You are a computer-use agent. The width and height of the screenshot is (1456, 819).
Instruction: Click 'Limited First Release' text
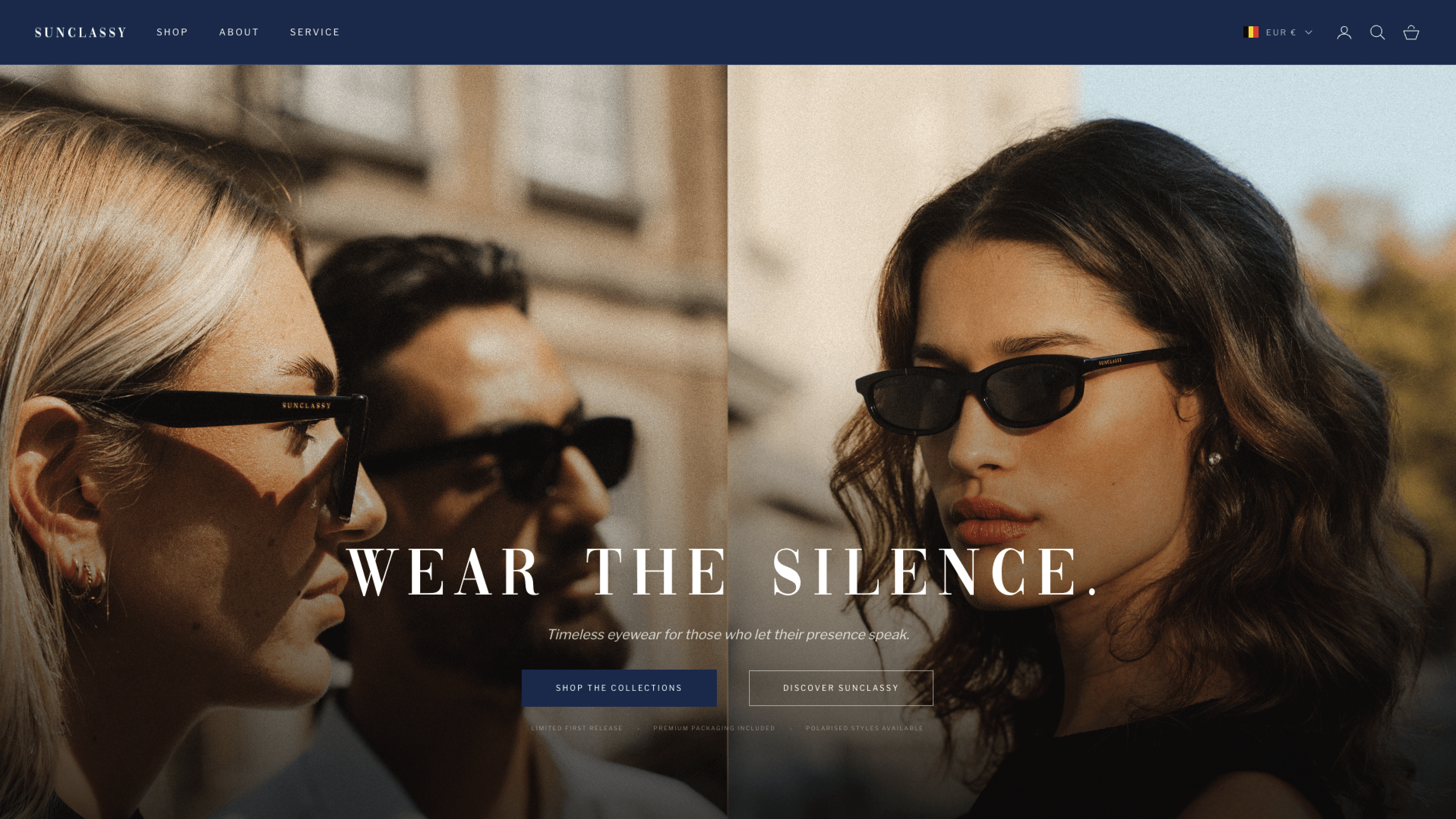coord(577,728)
